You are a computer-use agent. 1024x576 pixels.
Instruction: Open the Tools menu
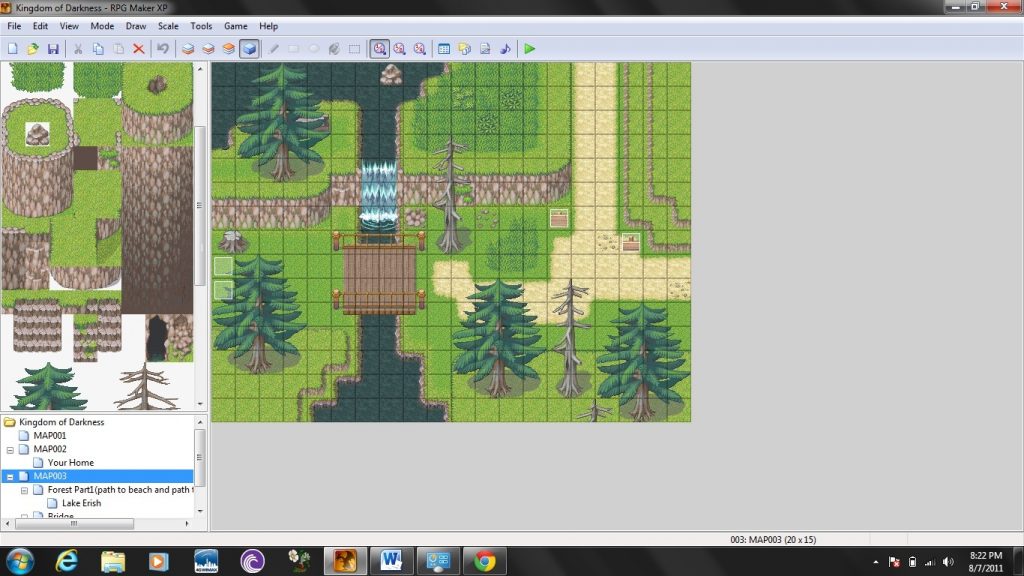pos(201,26)
